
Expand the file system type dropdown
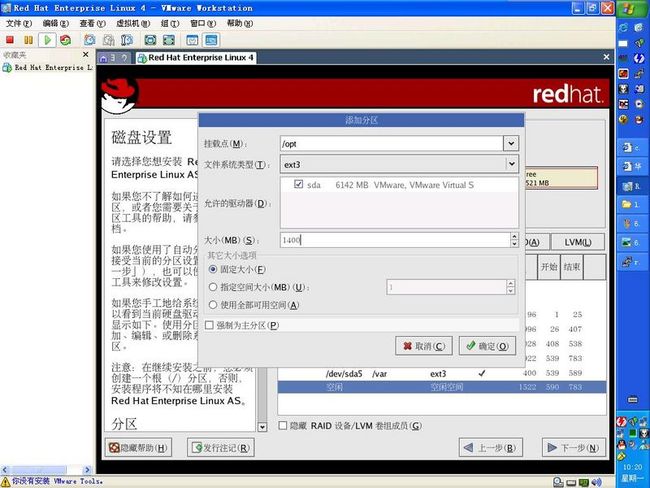(512, 164)
